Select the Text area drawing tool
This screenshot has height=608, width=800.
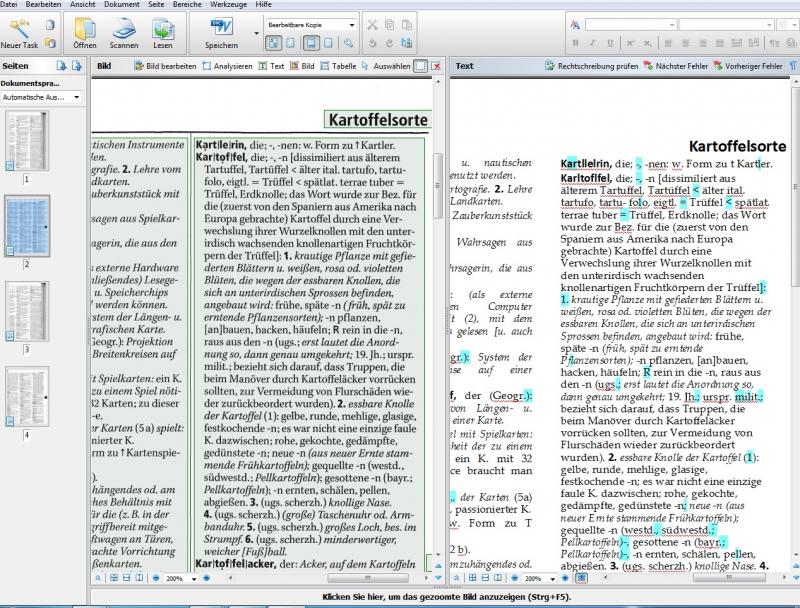(271, 66)
